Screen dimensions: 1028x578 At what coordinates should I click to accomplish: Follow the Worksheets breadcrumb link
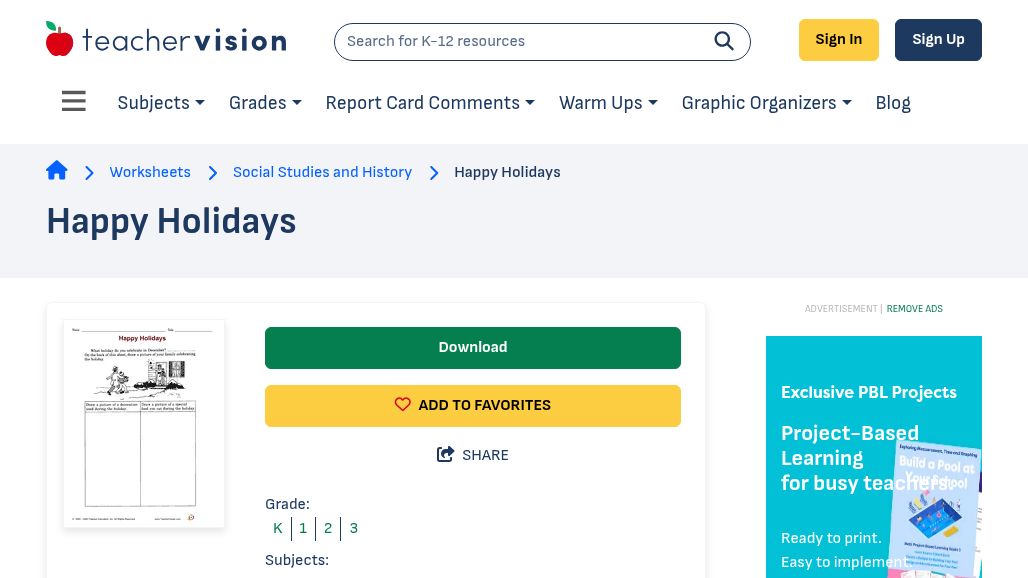tap(150, 172)
